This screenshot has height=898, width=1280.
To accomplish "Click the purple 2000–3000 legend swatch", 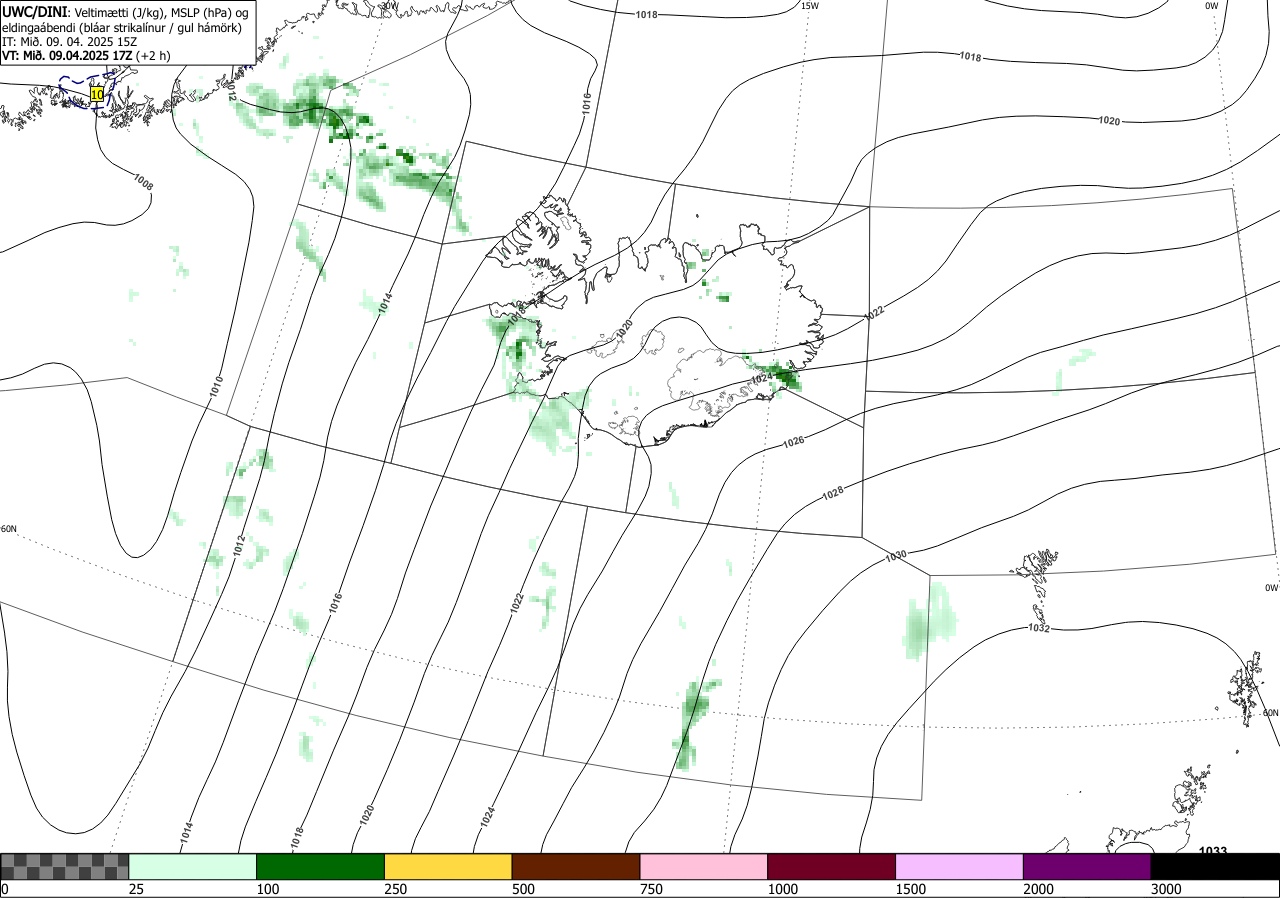I will coord(1088,866).
